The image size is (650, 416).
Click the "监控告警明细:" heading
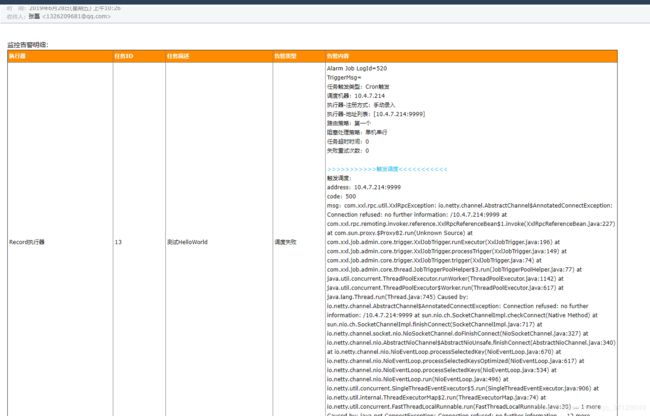click(x=28, y=45)
